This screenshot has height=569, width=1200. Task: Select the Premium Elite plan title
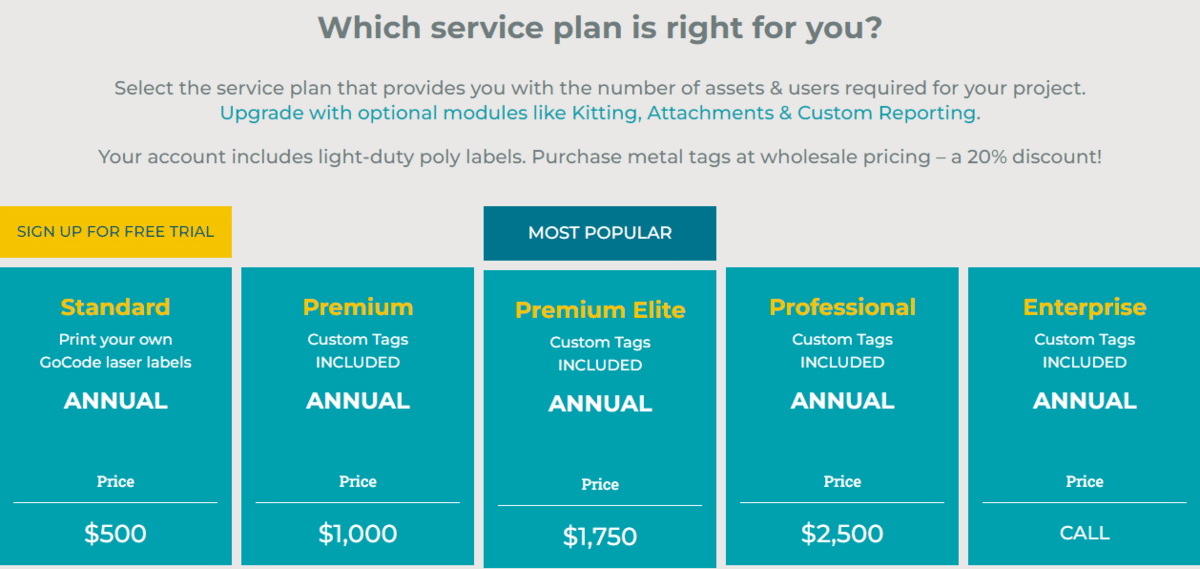[x=600, y=310]
